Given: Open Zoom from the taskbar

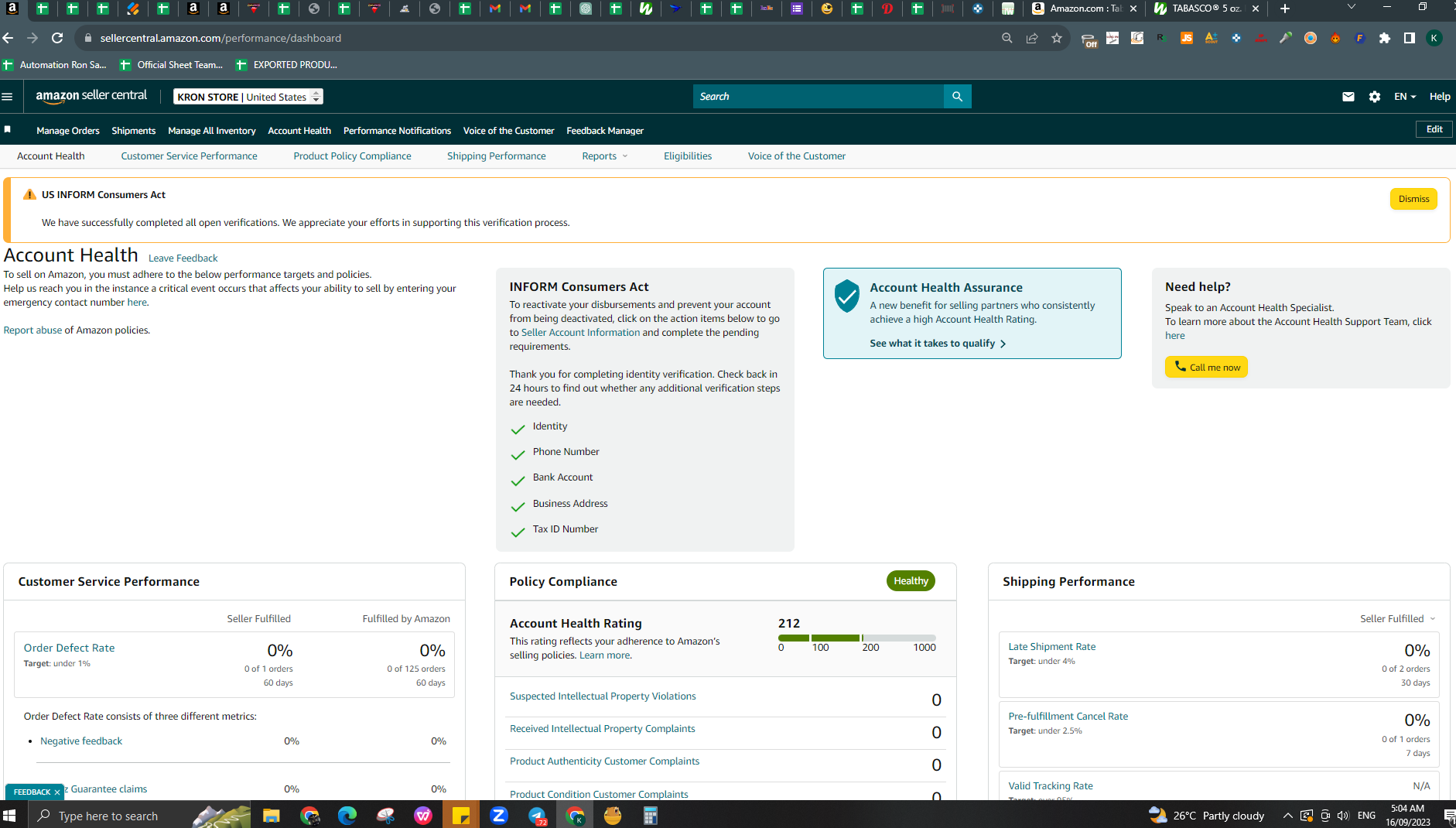Looking at the screenshot, I should [x=499, y=815].
